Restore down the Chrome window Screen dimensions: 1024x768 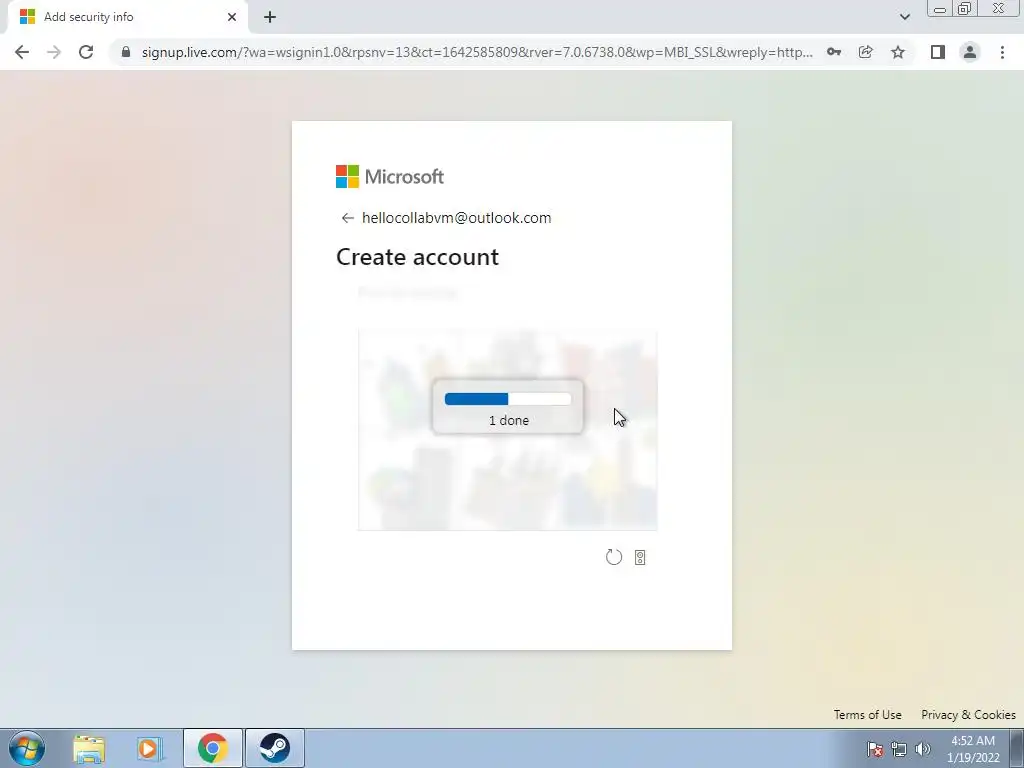965,9
